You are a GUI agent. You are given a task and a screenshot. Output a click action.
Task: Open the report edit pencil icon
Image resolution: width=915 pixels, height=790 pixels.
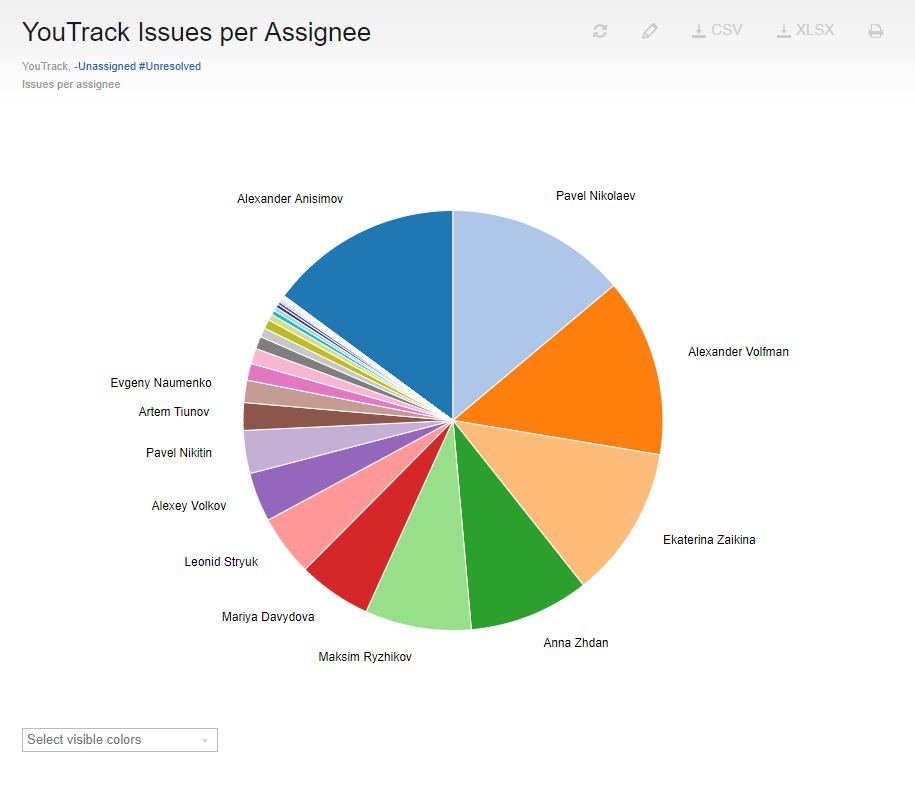(649, 30)
